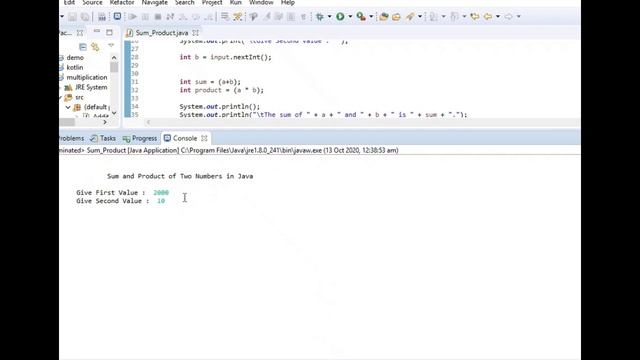Open the Navigate menu
640x360 pixels.
154,2
